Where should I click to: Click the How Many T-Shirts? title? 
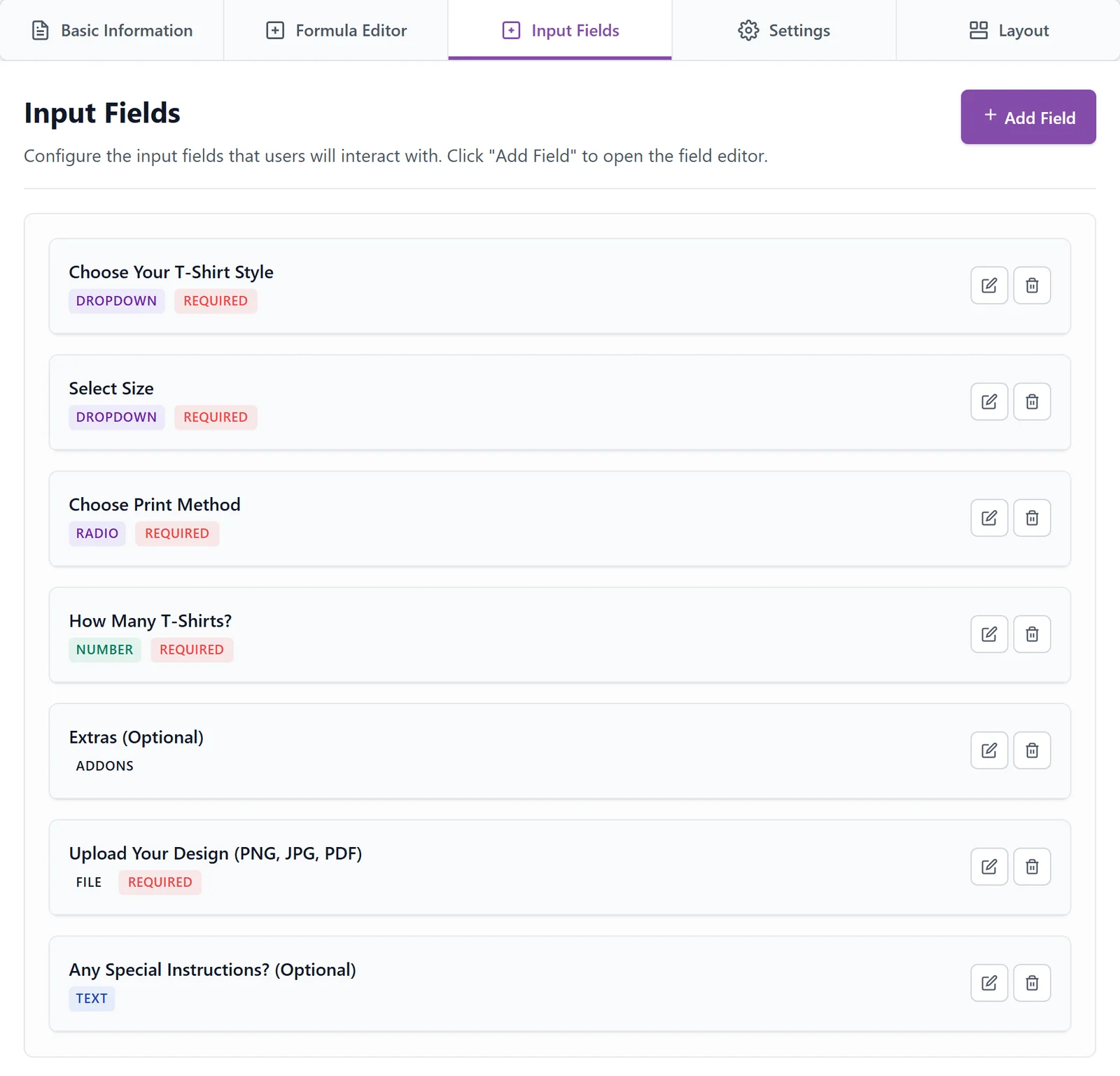[x=150, y=620]
